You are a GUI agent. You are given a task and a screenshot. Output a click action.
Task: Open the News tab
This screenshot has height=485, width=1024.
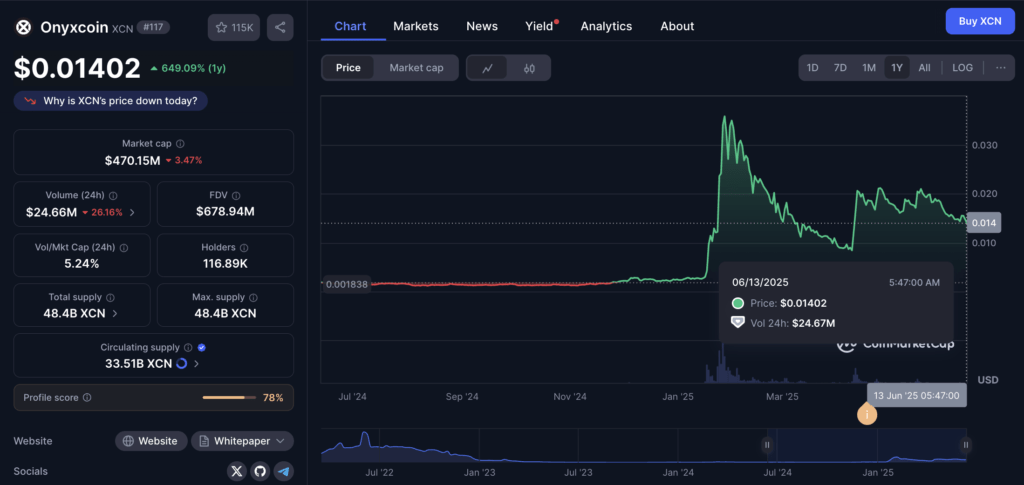tap(482, 26)
